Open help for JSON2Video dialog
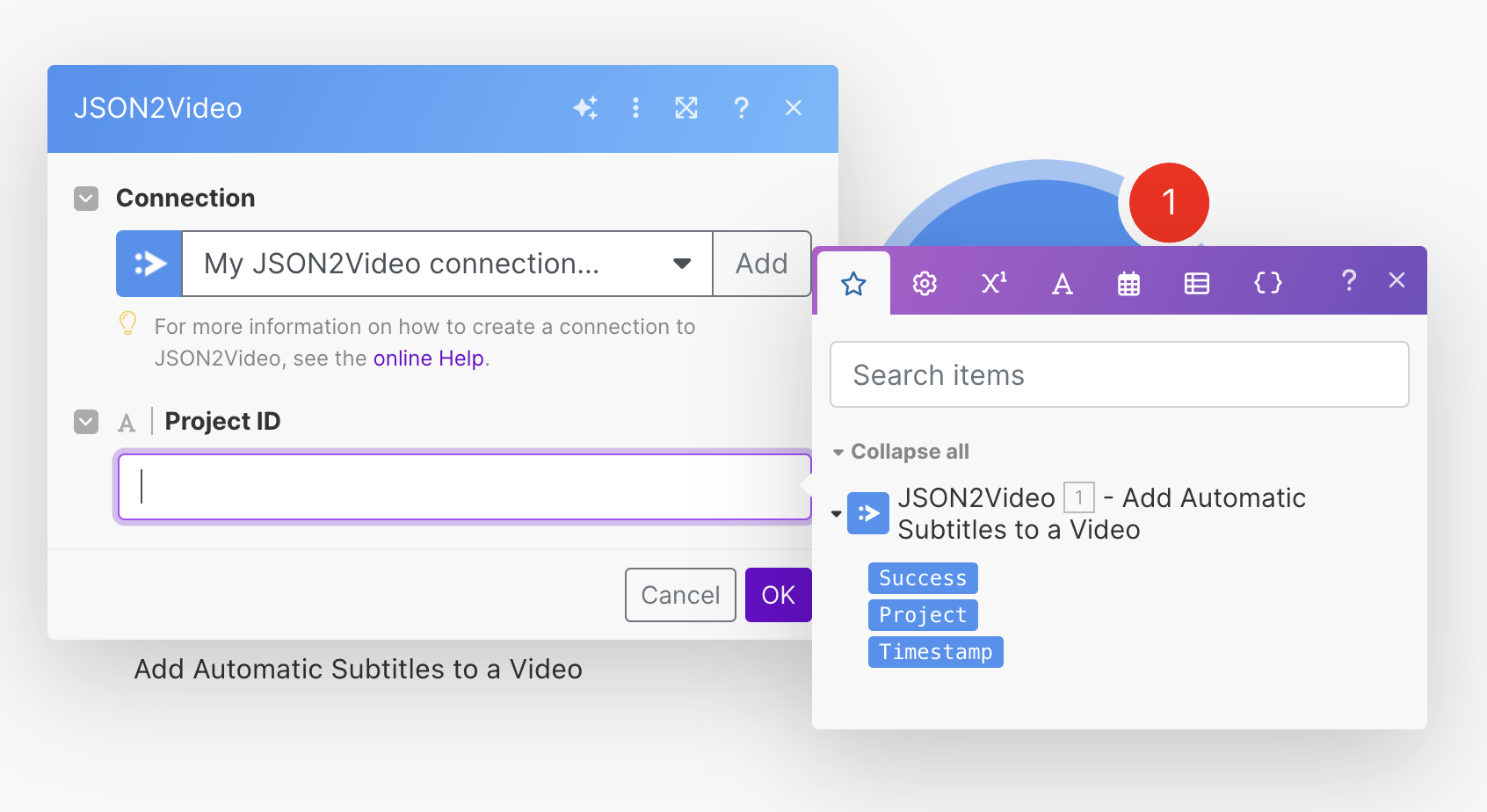The height and width of the screenshot is (812, 1487). (x=741, y=108)
